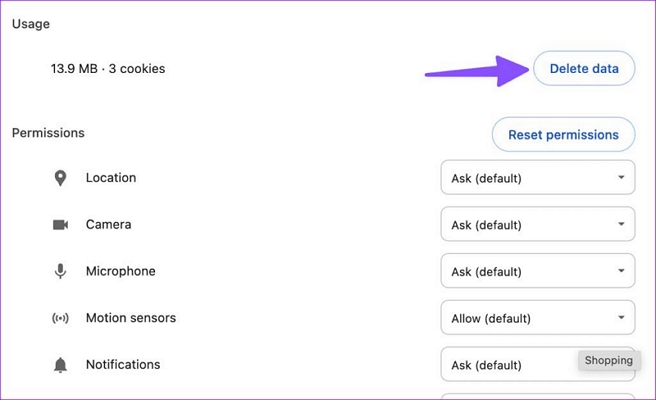
Task: Open the Notifications permission dropdown
Action: 510,365
